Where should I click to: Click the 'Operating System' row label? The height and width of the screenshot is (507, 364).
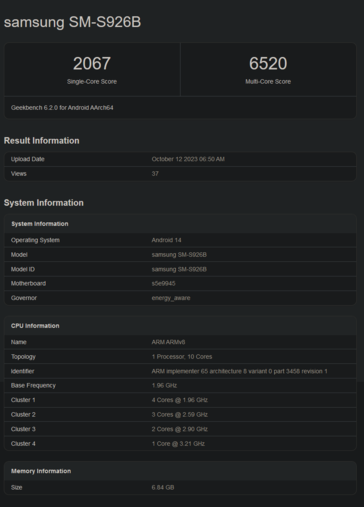coord(35,240)
